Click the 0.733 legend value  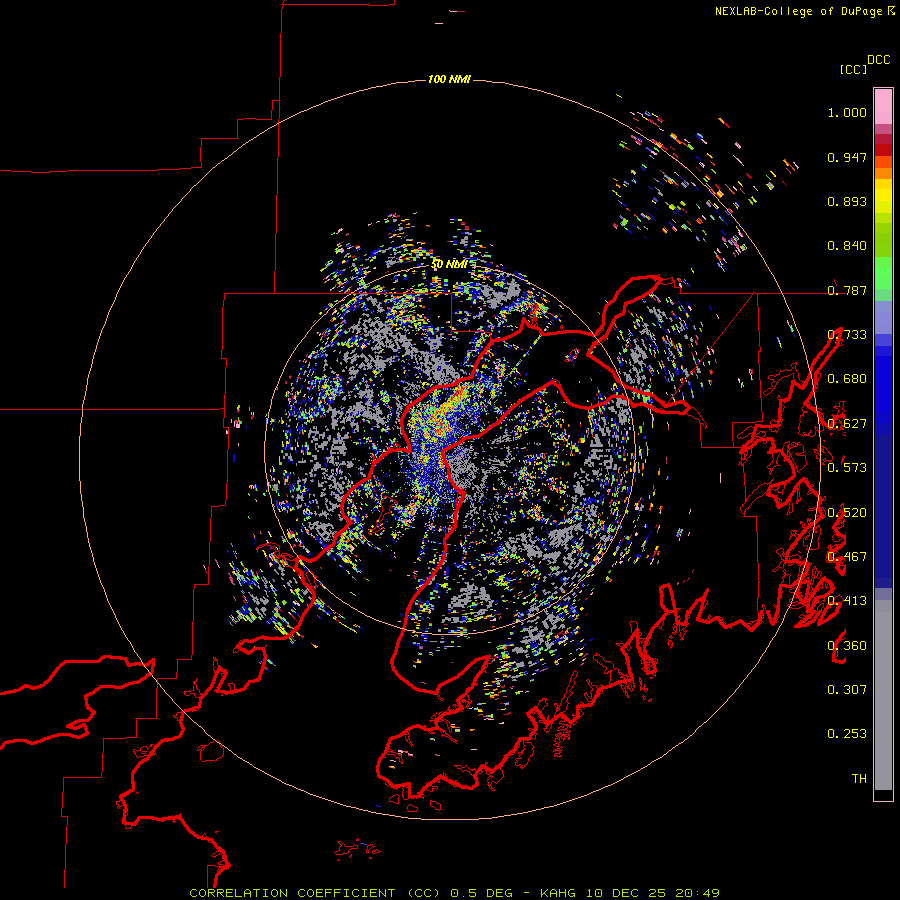847,335
